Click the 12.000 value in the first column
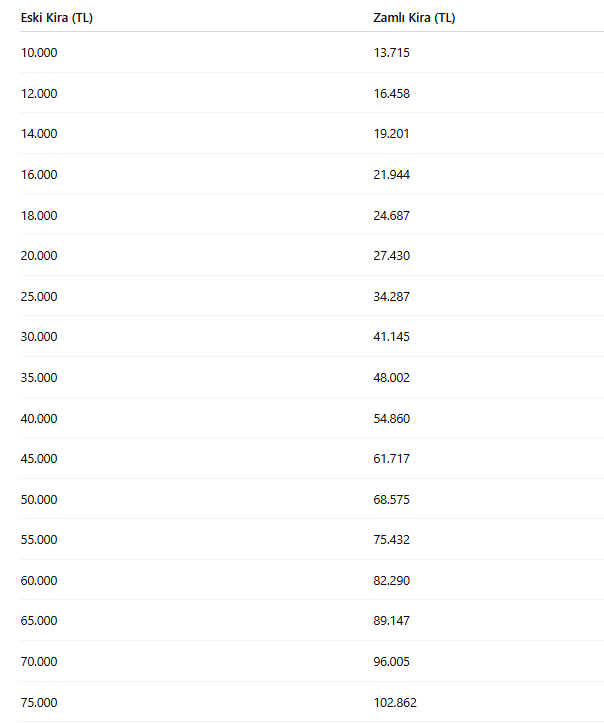 [39, 94]
